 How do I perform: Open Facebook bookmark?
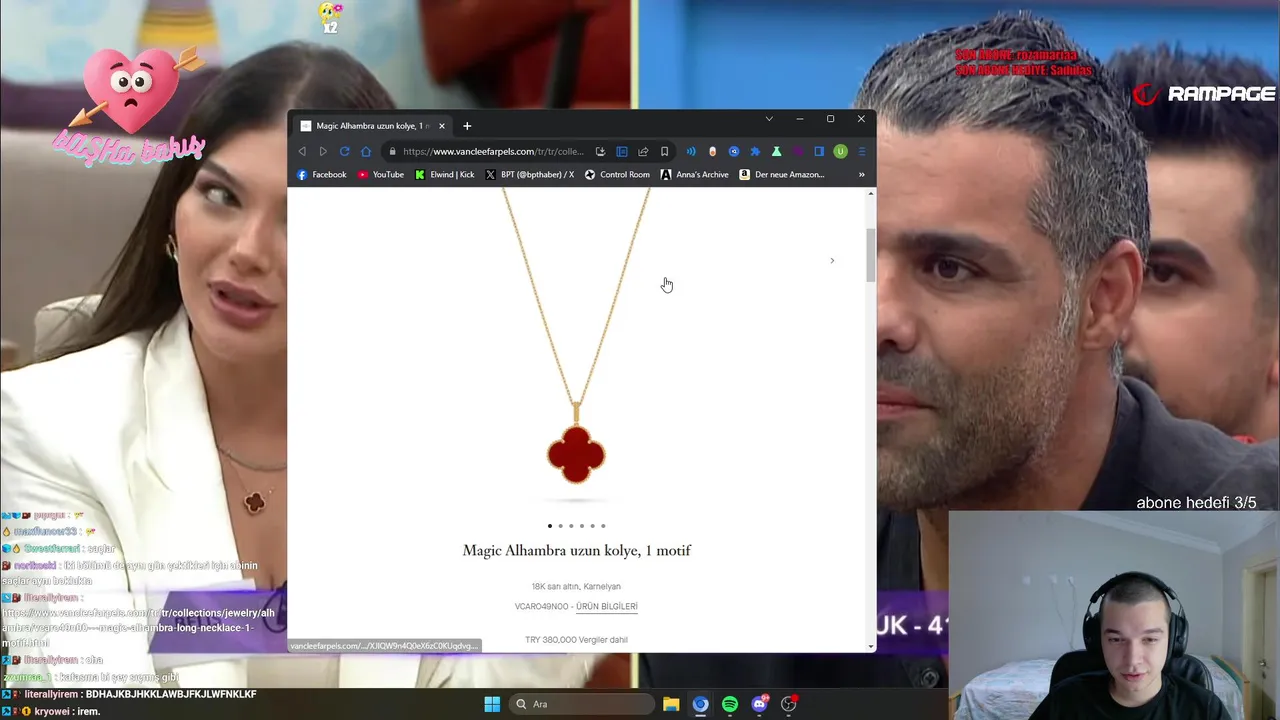coord(322,174)
